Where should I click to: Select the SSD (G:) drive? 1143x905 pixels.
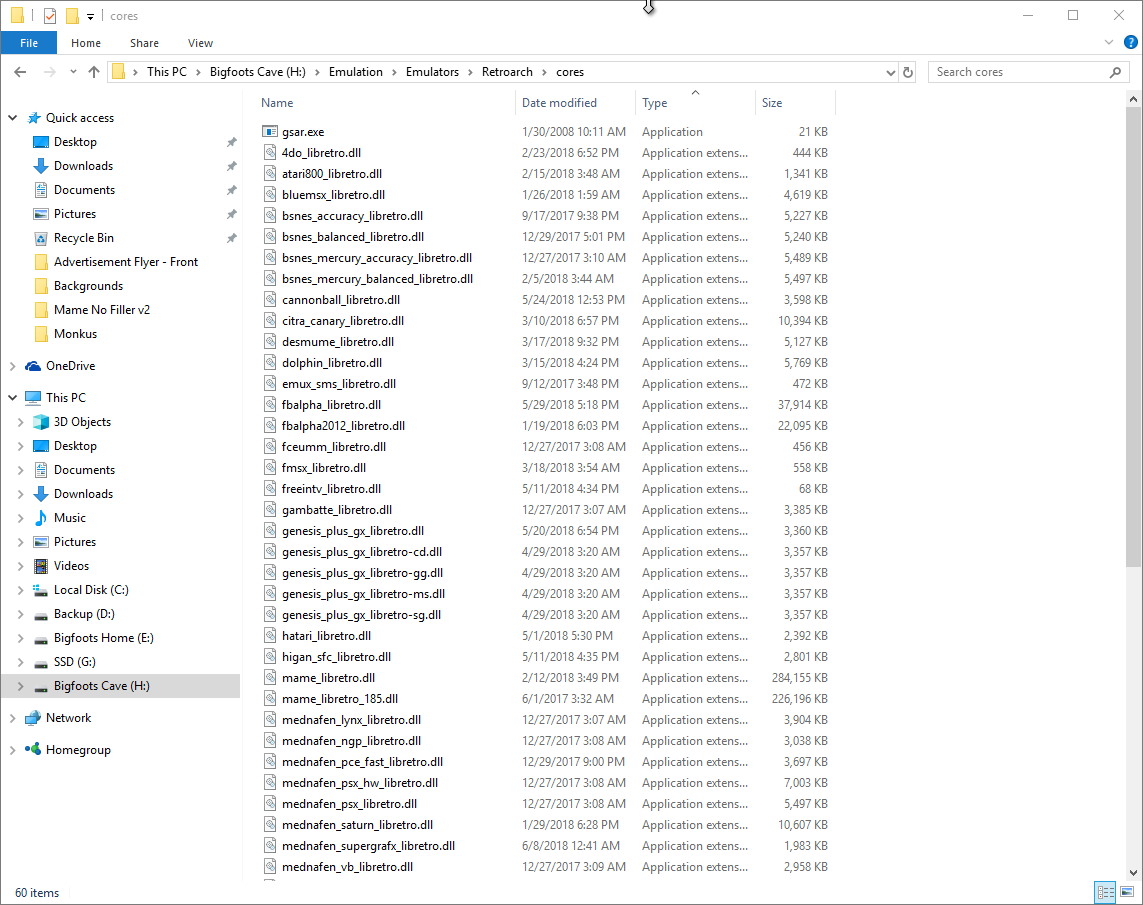click(x=74, y=662)
